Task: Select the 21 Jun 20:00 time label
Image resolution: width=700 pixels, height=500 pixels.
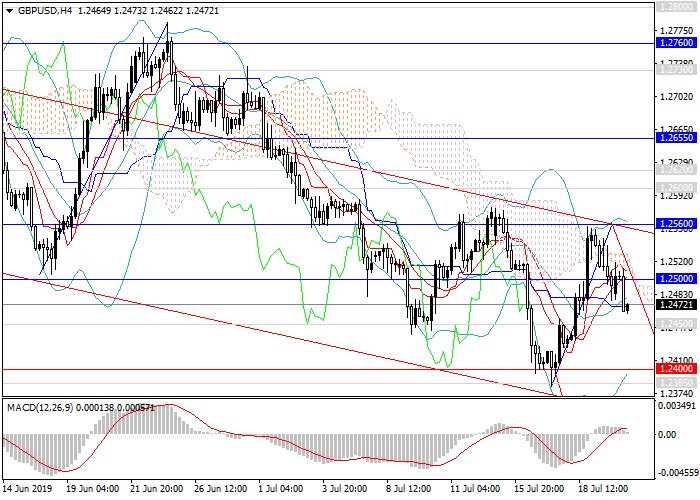Action: [x=158, y=490]
